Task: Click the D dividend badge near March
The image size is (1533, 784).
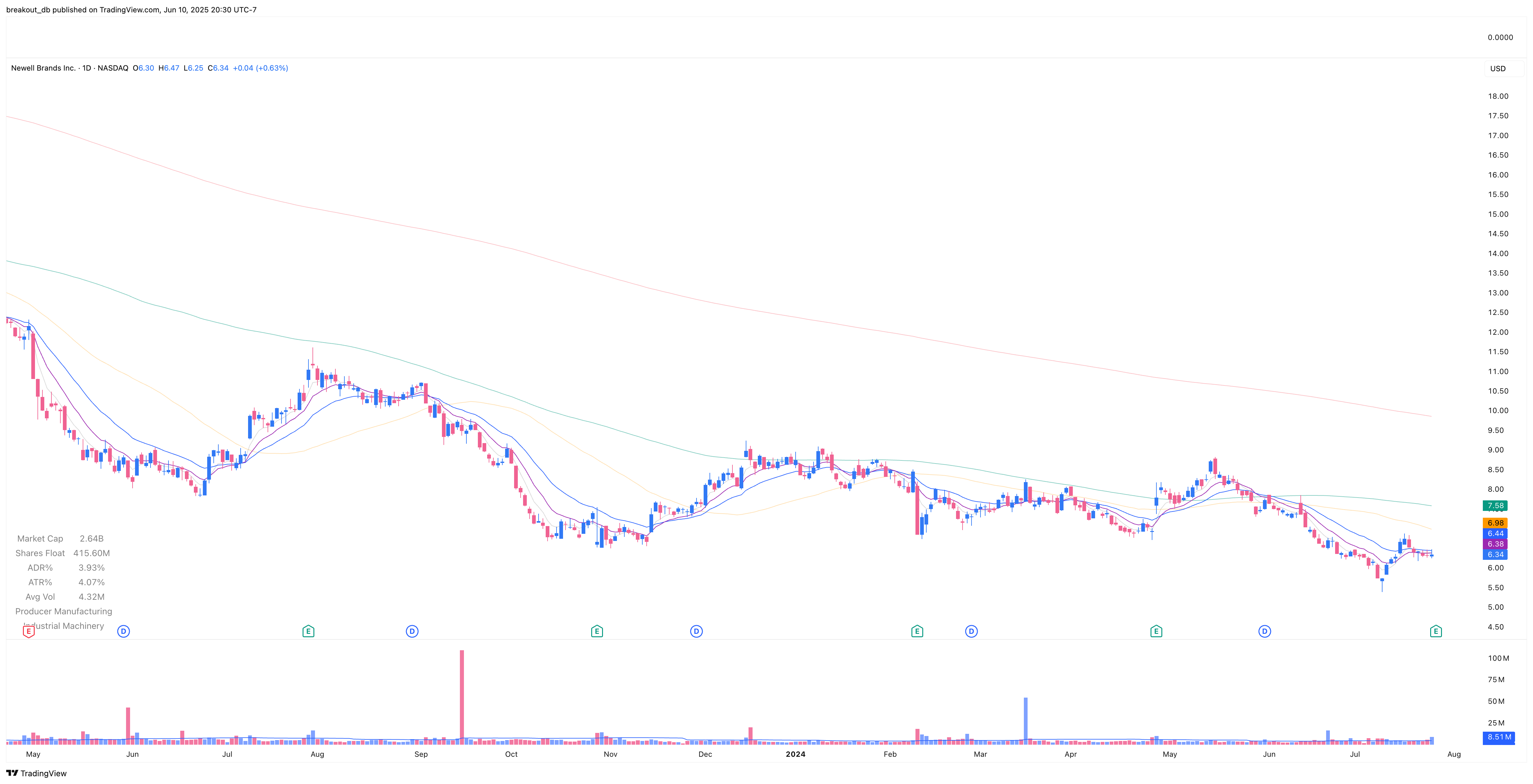Action: [971, 631]
